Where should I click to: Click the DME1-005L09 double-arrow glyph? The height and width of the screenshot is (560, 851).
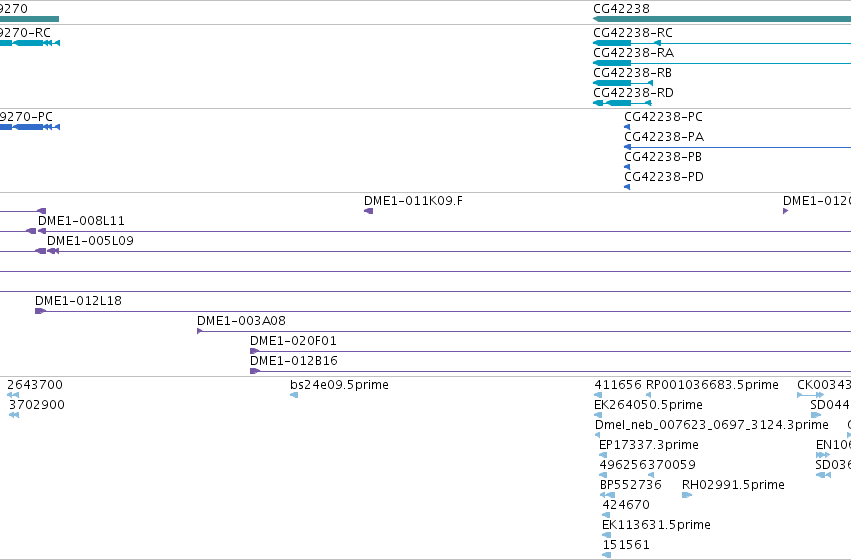coord(53,251)
